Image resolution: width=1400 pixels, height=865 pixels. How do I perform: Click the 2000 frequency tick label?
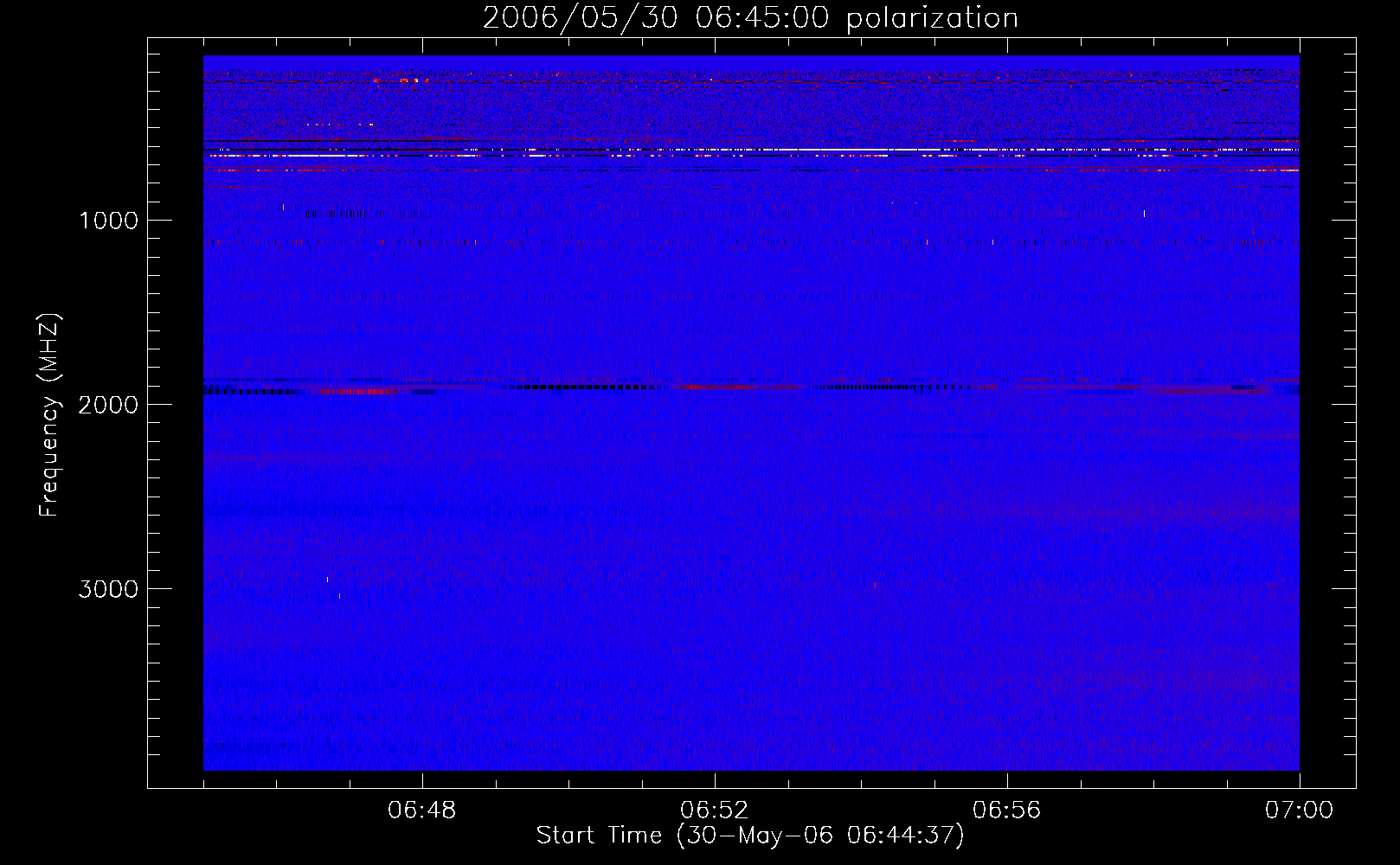[x=108, y=405]
